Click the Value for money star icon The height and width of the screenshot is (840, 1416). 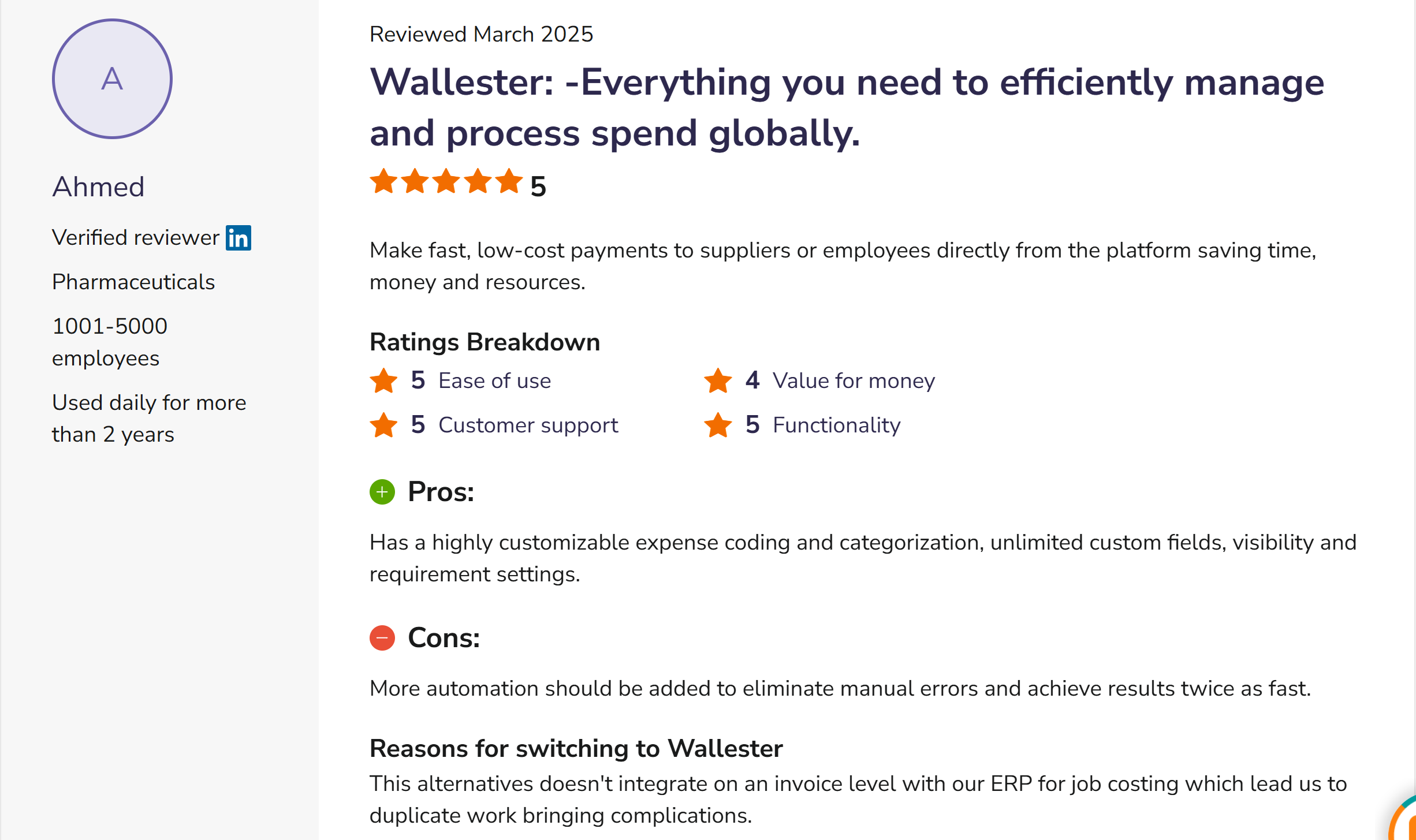(x=718, y=381)
